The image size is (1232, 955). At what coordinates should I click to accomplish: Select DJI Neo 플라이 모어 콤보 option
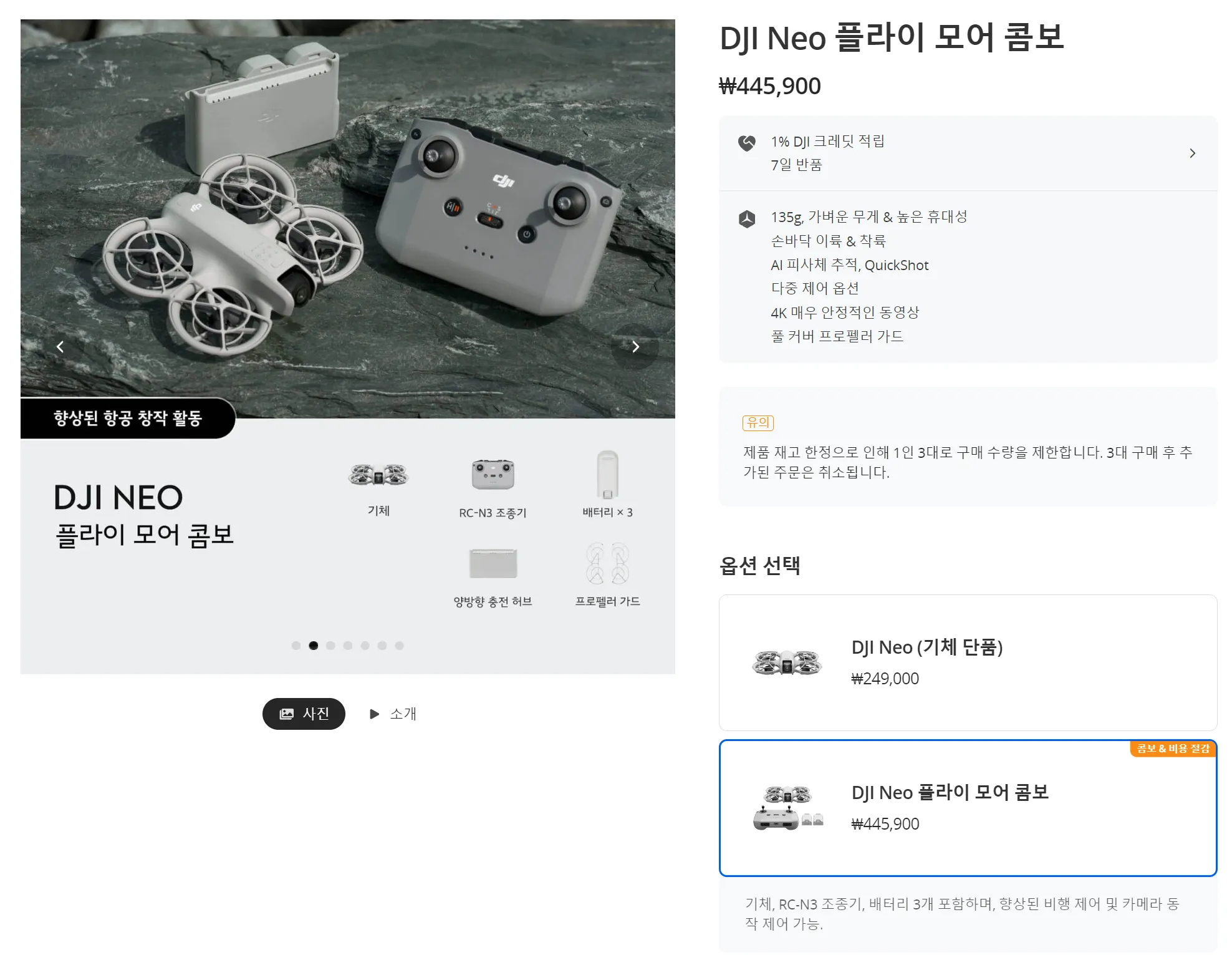point(968,808)
